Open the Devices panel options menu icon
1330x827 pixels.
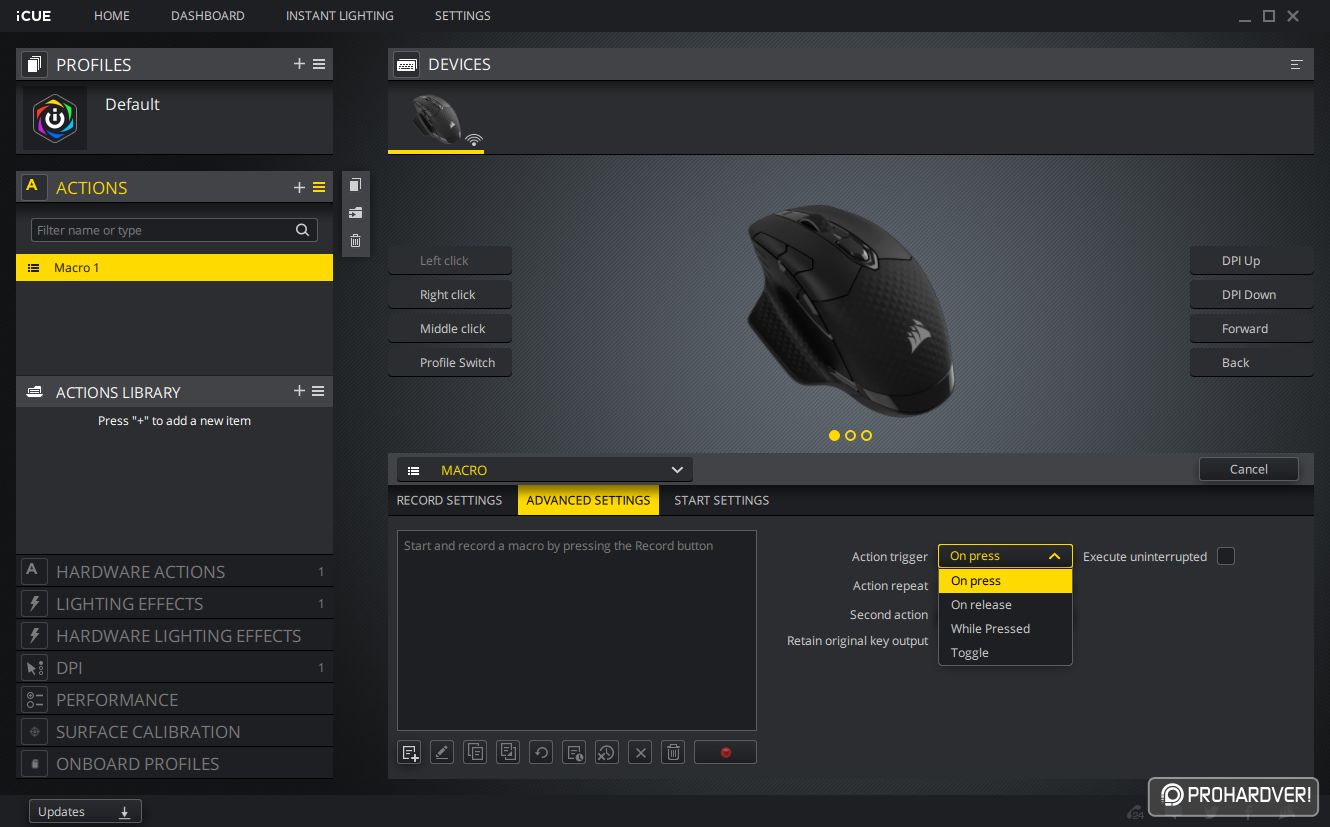pyautogui.click(x=1297, y=64)
